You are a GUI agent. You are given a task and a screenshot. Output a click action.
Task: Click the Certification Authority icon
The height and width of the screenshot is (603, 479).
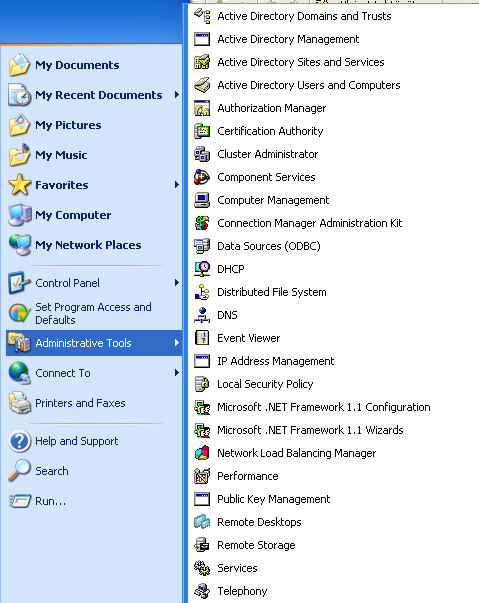coord(202,131)
